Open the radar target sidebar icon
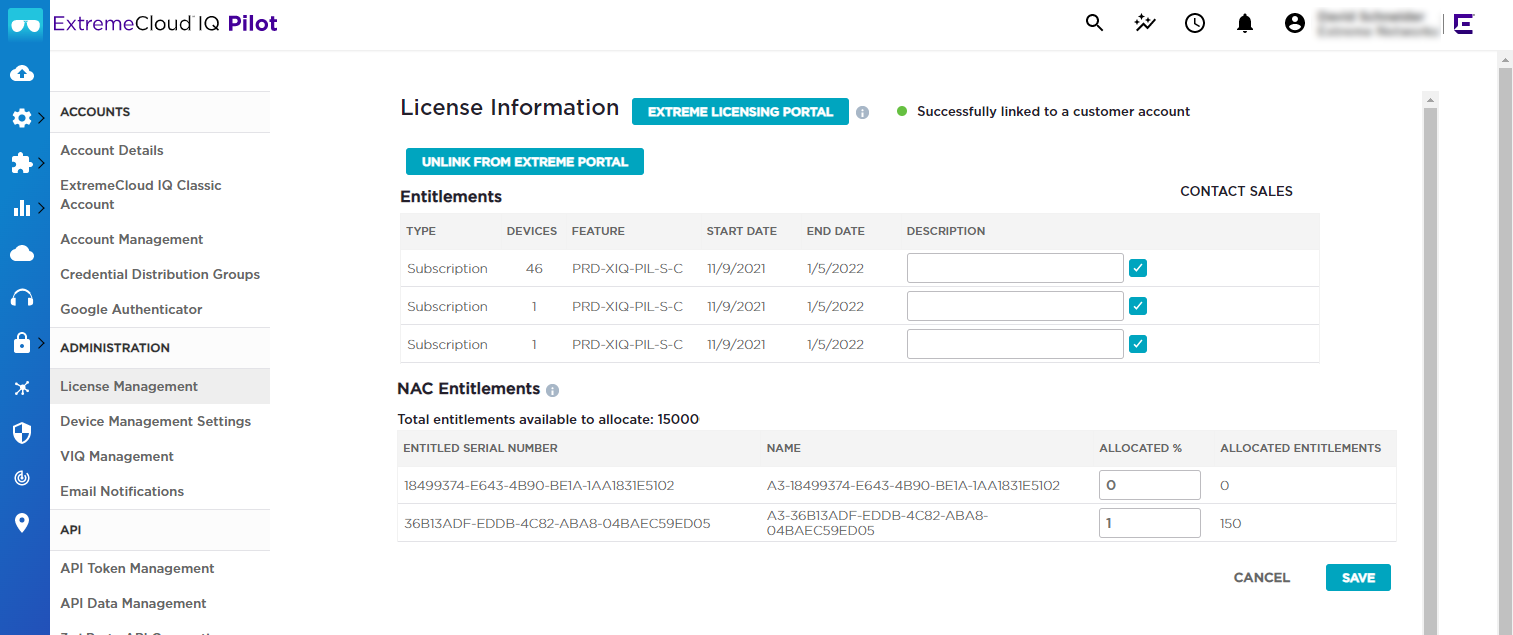The height and width of the screenshot is (635, 1513). tap(22, 478)
